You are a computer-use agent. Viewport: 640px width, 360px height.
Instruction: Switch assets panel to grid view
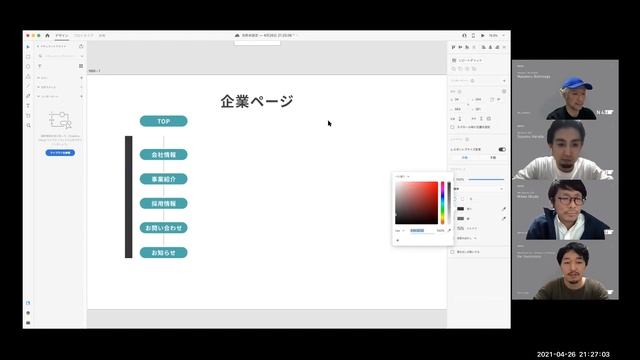point(81,66)
